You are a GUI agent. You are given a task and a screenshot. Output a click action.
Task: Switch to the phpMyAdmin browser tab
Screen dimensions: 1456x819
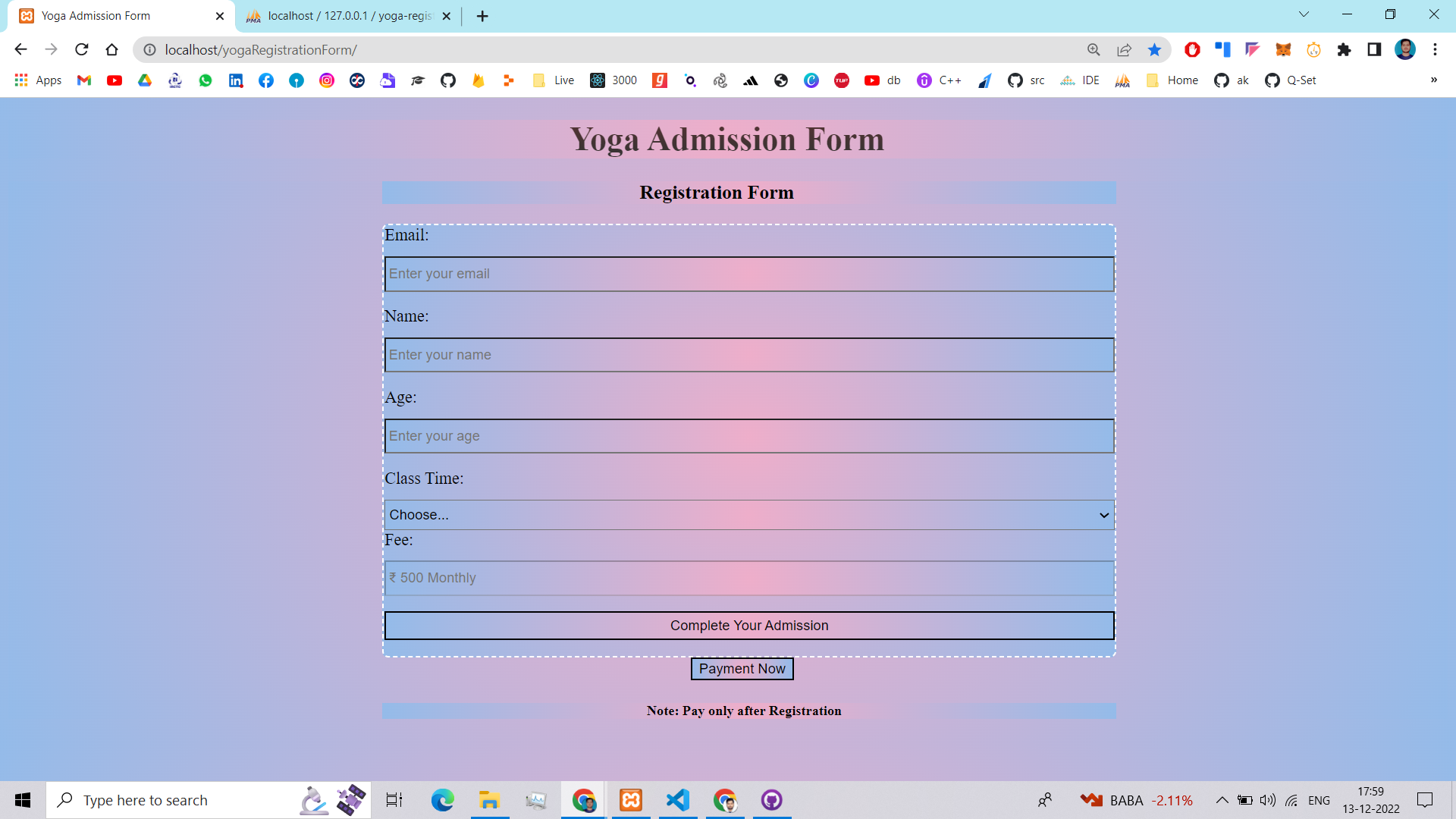pyautogui.click(x=341, y=16)
